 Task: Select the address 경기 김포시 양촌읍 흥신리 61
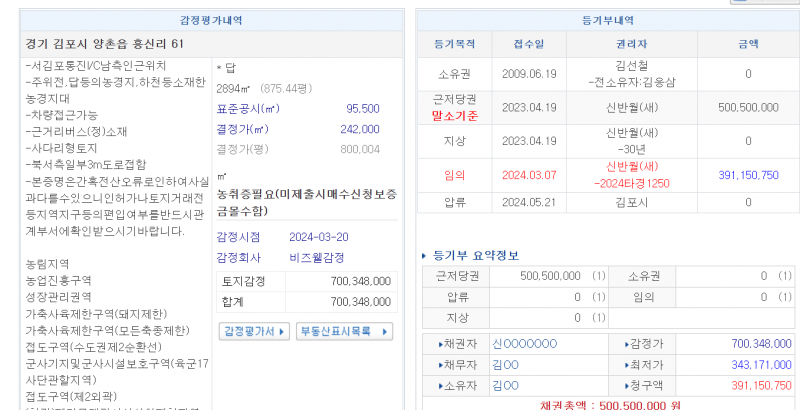(104, 44)
